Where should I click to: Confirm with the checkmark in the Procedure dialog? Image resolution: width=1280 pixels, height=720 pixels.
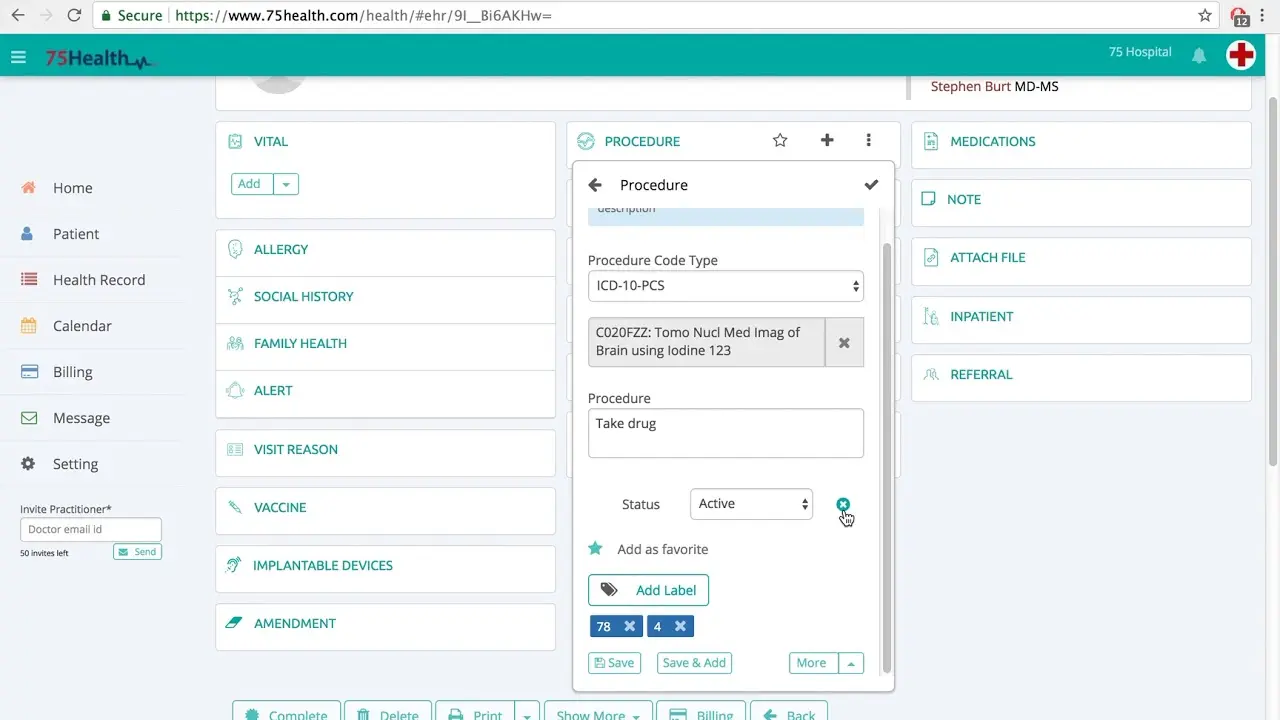click(871, 184)
